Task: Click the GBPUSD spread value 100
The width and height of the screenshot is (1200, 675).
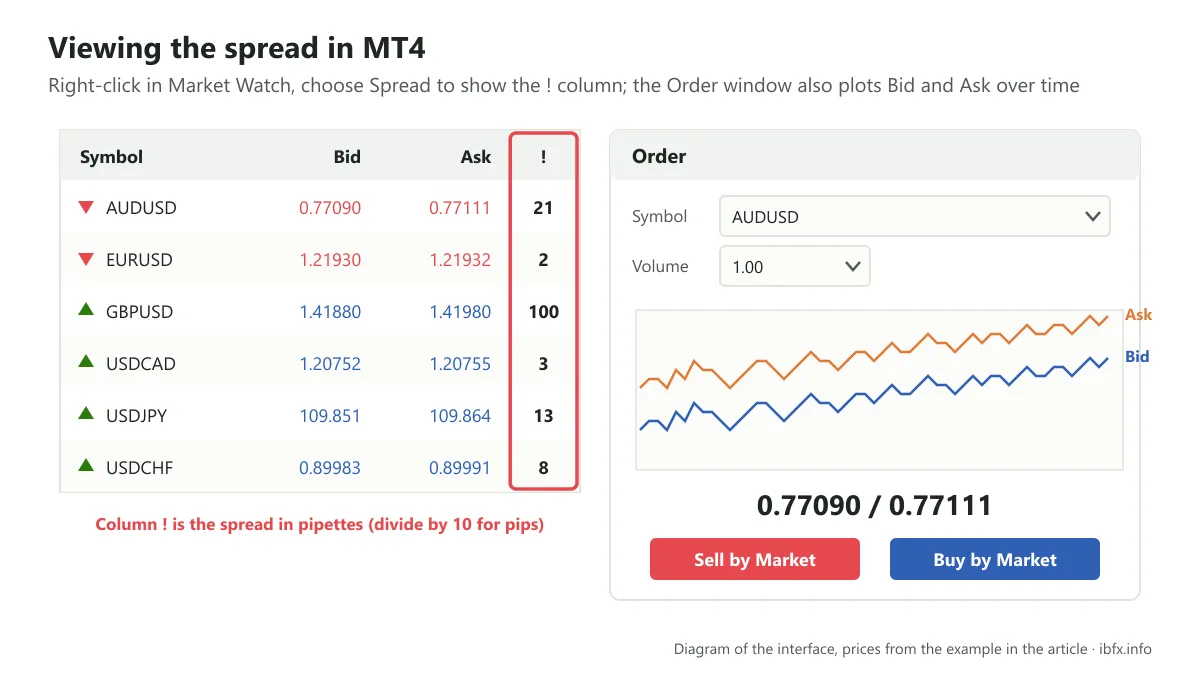Action: [x=543, y=312]
